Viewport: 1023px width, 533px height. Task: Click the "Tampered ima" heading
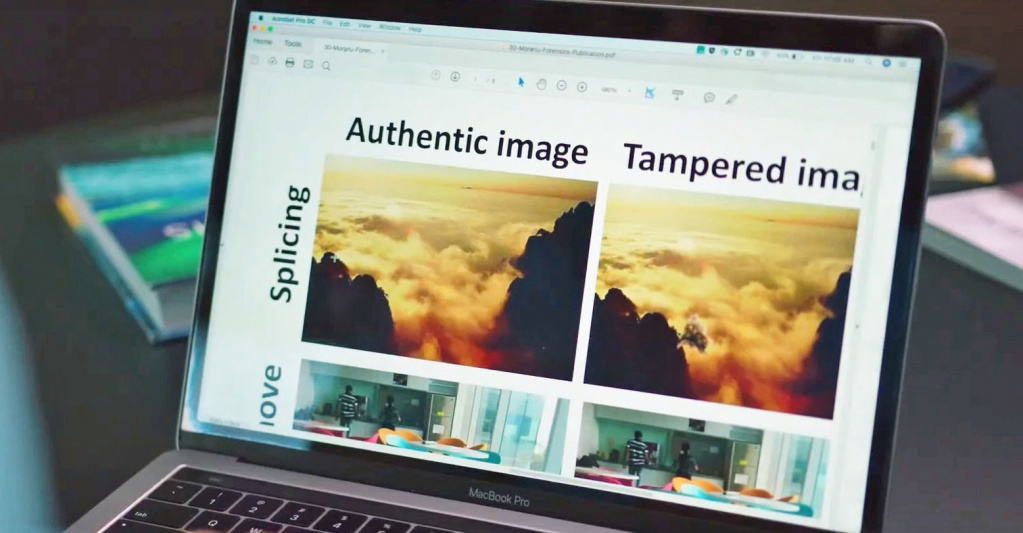[742, 167]
